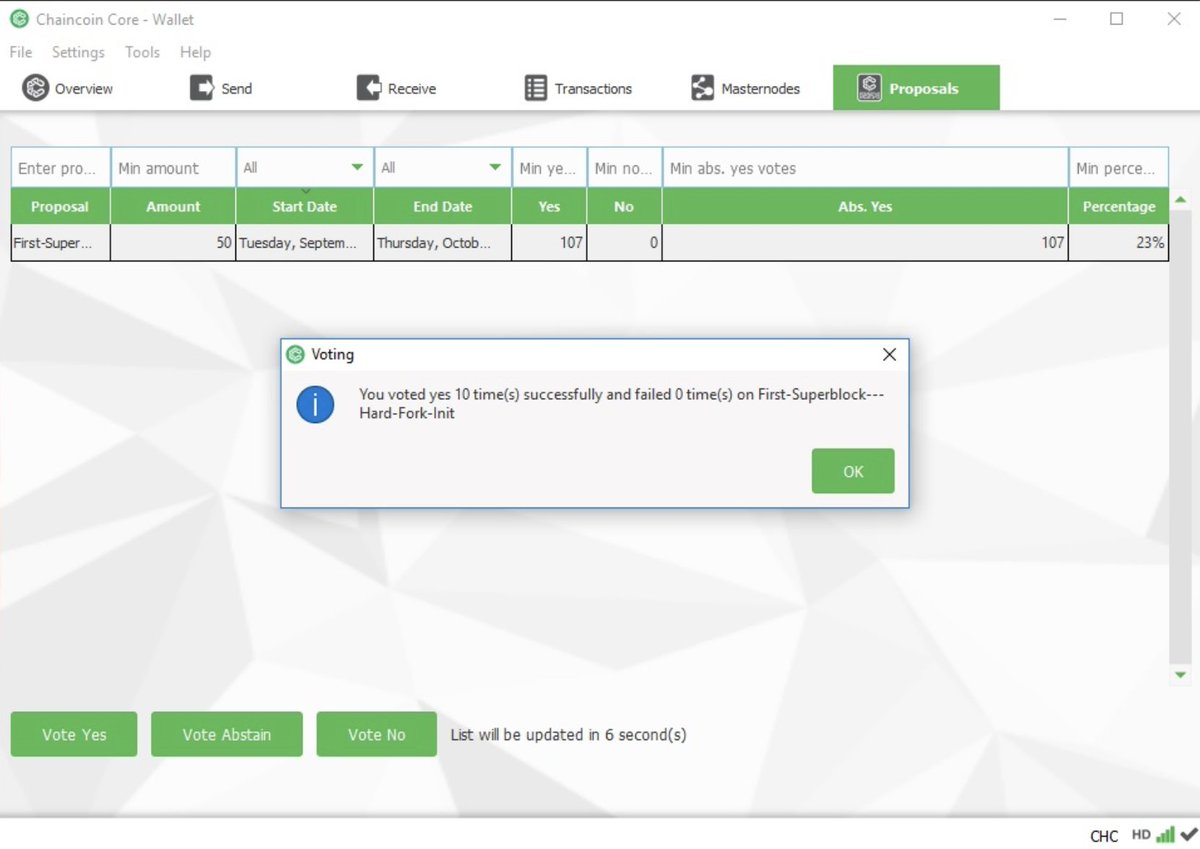Click the Proposals tab icon

[869, 88]
